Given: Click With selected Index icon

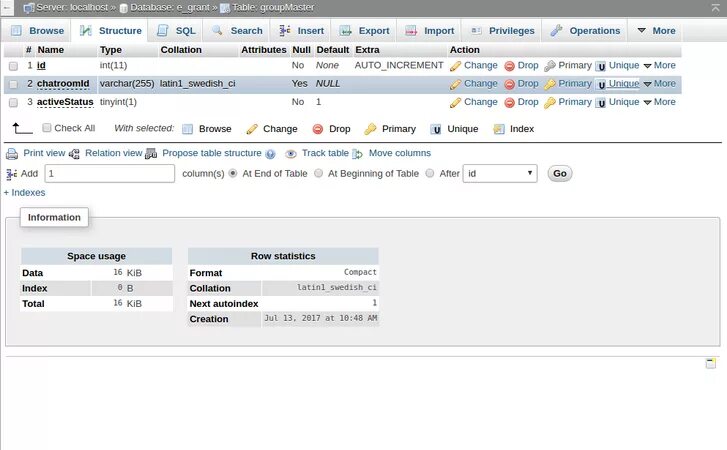Looking at the screenshot, I should (499, 129).
